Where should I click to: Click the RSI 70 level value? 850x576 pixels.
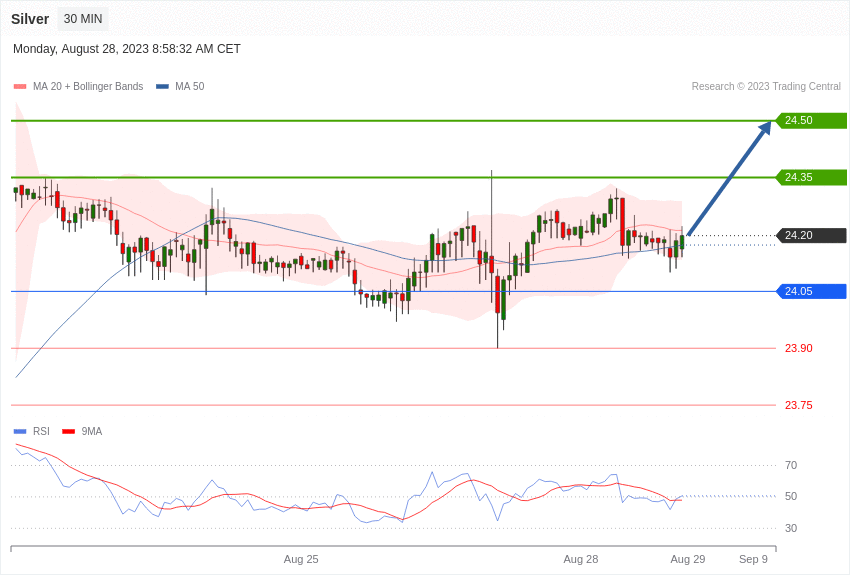791,465
